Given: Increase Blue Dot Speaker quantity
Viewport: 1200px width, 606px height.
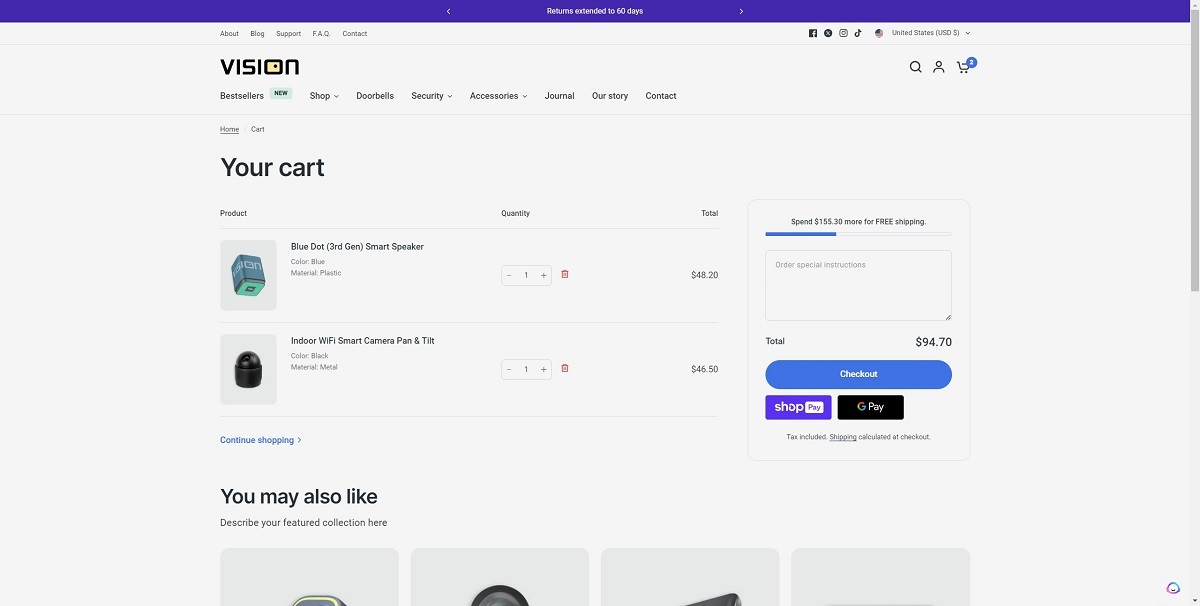Looking at the screenshot, I should (543, 274).
